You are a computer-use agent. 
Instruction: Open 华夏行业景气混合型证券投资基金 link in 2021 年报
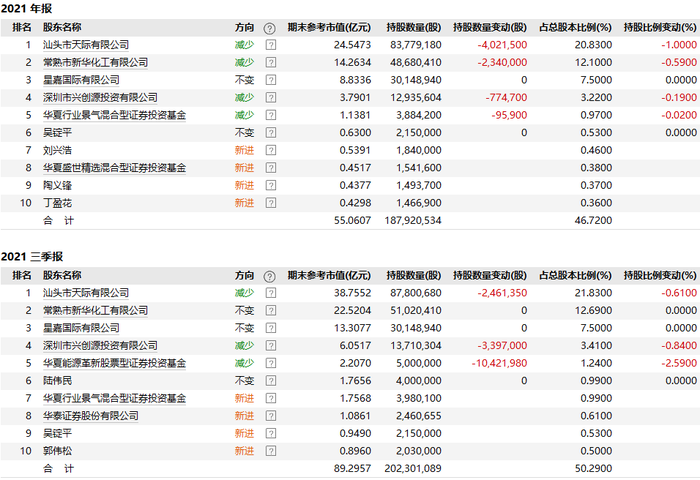pyautogui.click(x=114, y=115)
